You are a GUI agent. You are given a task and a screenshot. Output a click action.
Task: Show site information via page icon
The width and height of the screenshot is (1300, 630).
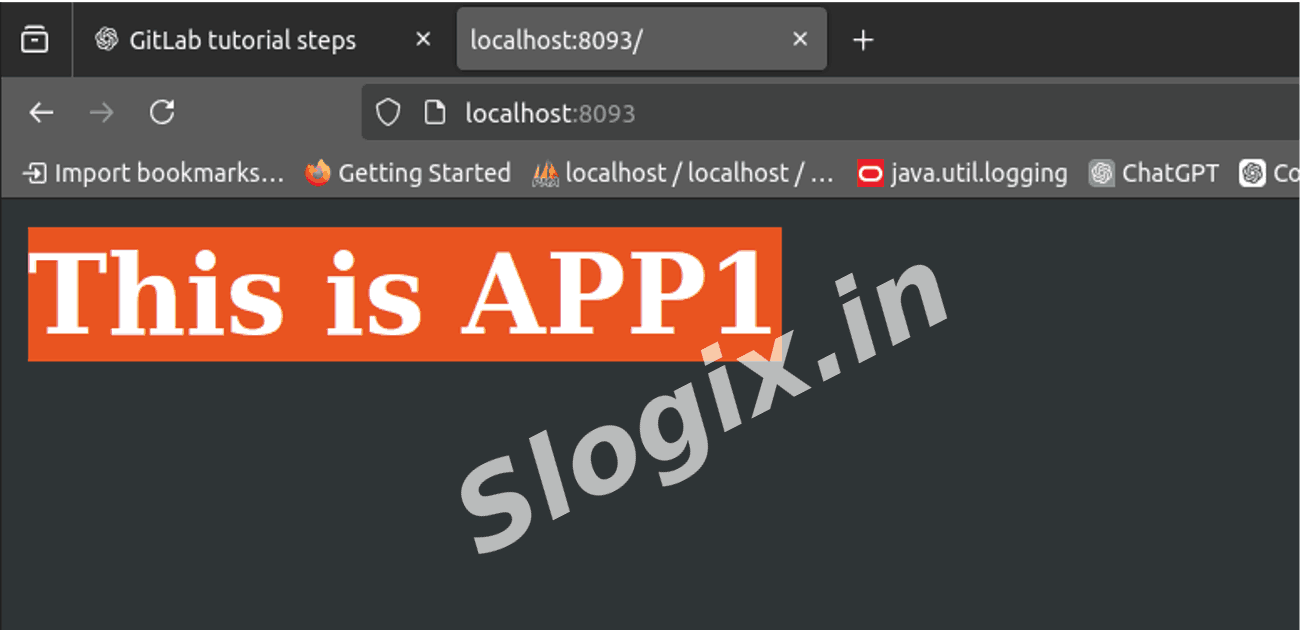coord(434,113)
